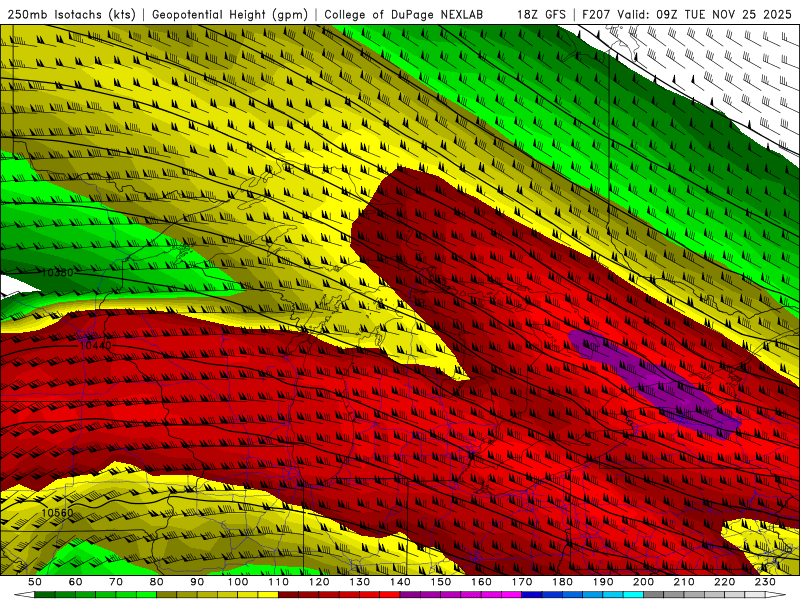The height and width of the screenshot is (600, 800).
Task: Click the 170 value on the color scale
Action: (x=522, y=582)
